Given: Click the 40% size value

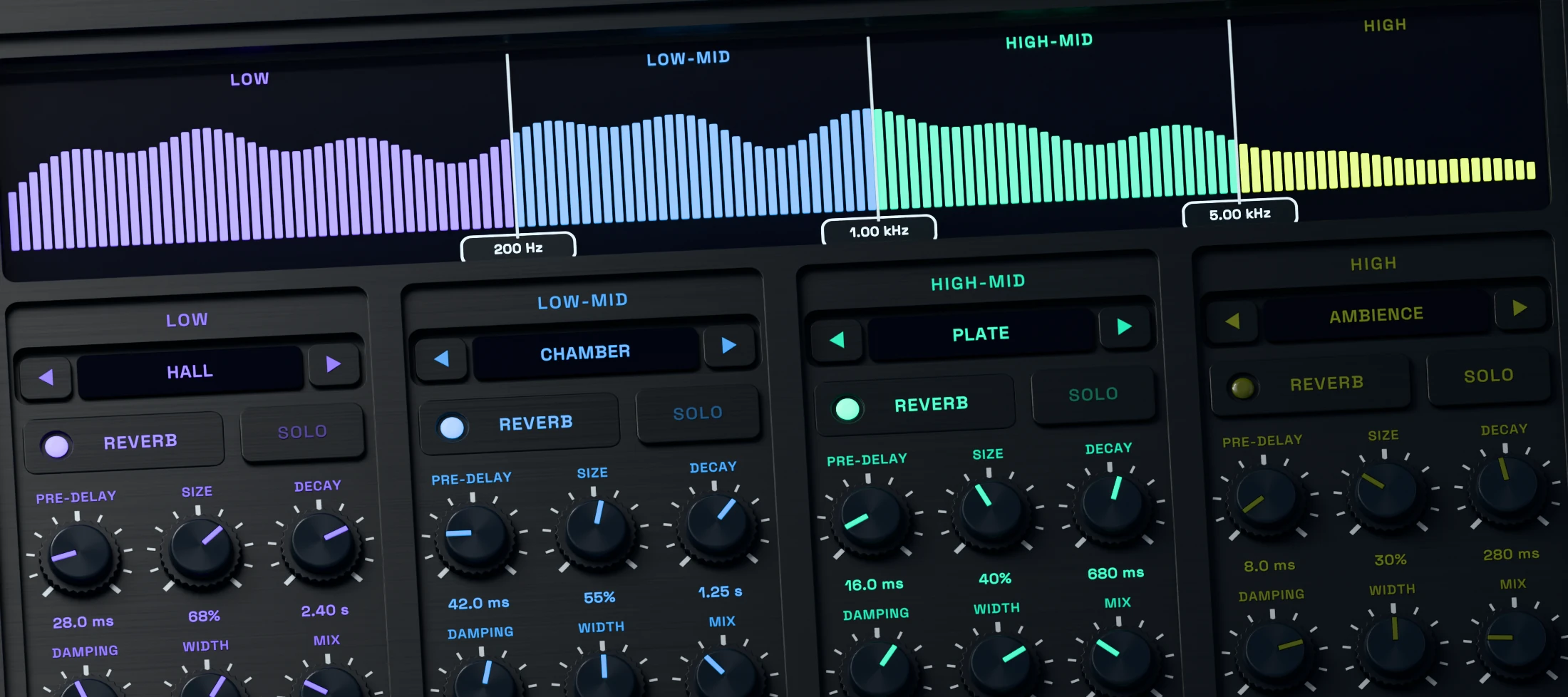Looking at the screenshot, I should pyautogui.click(x=995, y=578).
